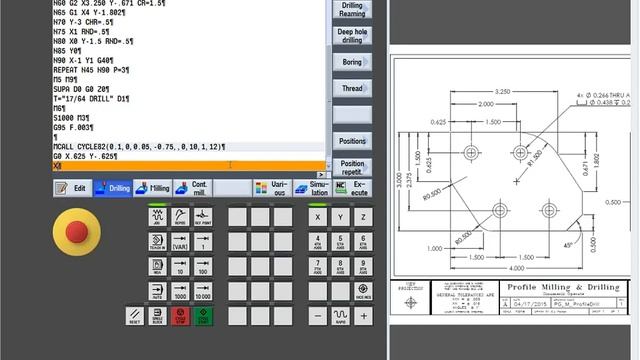The image size is (640, 360).
Task: Open the Positions softkey menu
Action: point(352,141)
